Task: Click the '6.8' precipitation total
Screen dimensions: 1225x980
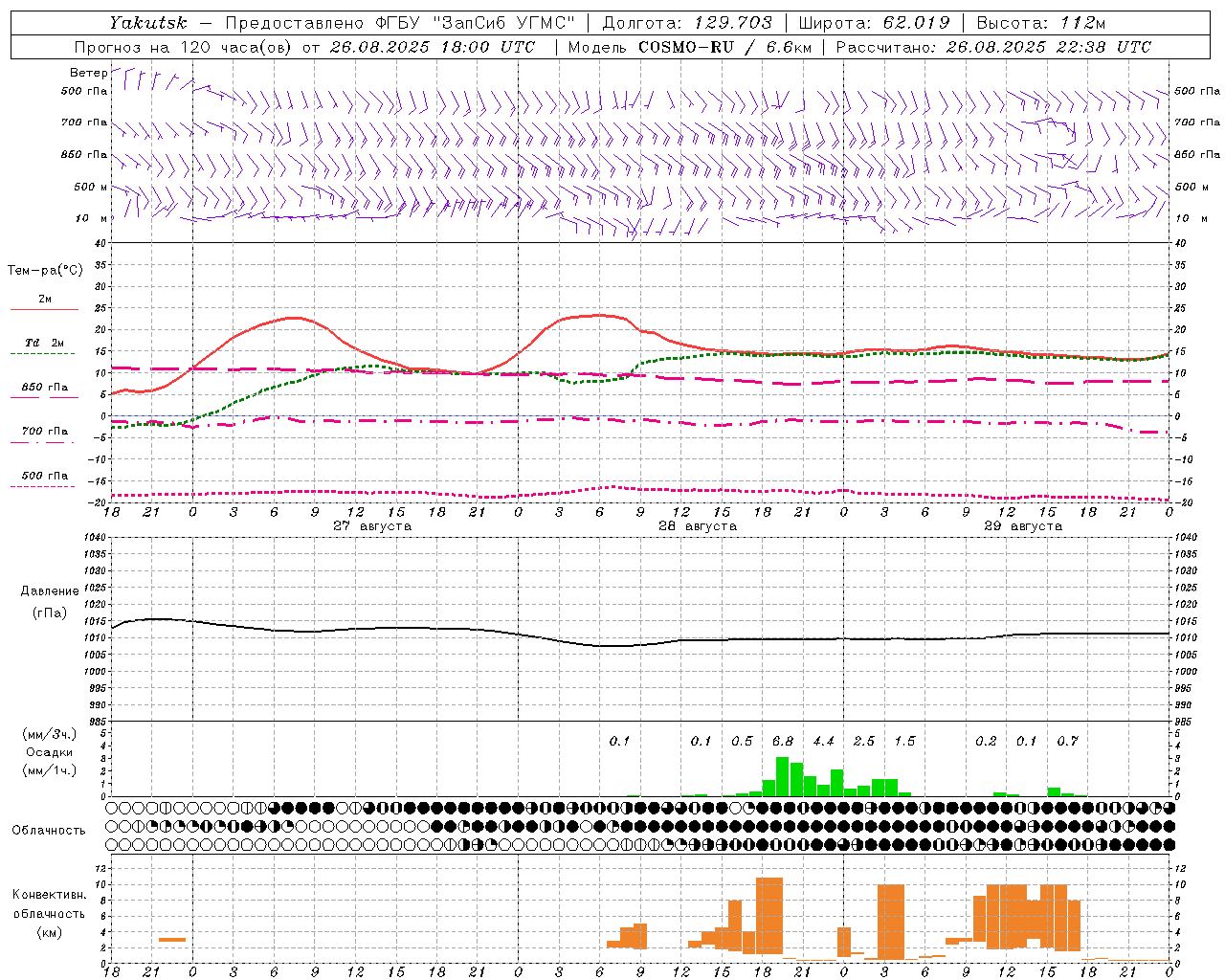Action: coord(783,741)
